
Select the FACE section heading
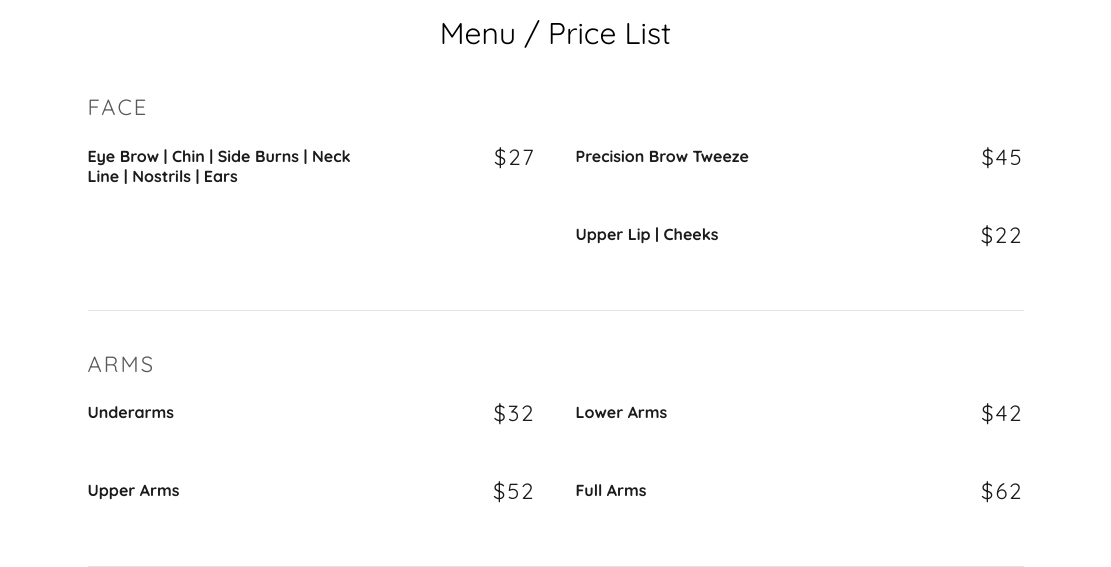[x=117, y=108]
